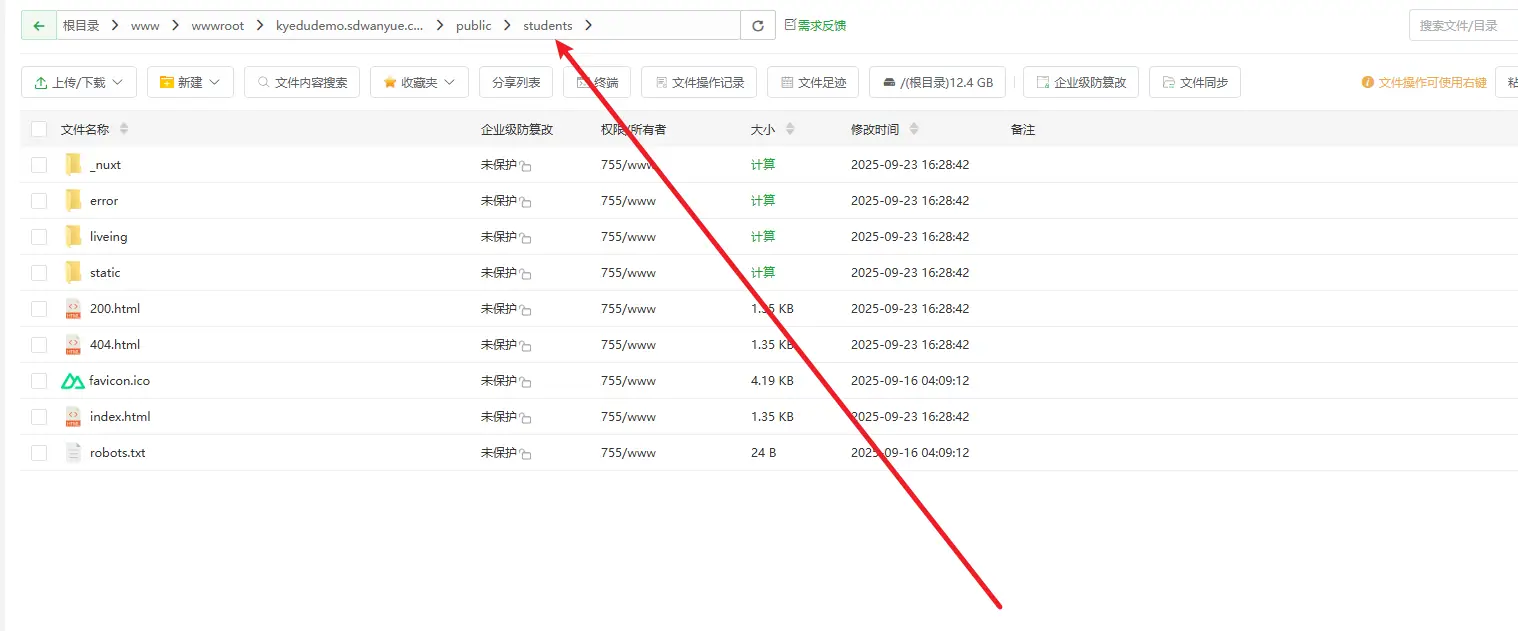Open the 上传/下载 dropdown
This screenshot has height=631, width=1518.
point(79,82)
